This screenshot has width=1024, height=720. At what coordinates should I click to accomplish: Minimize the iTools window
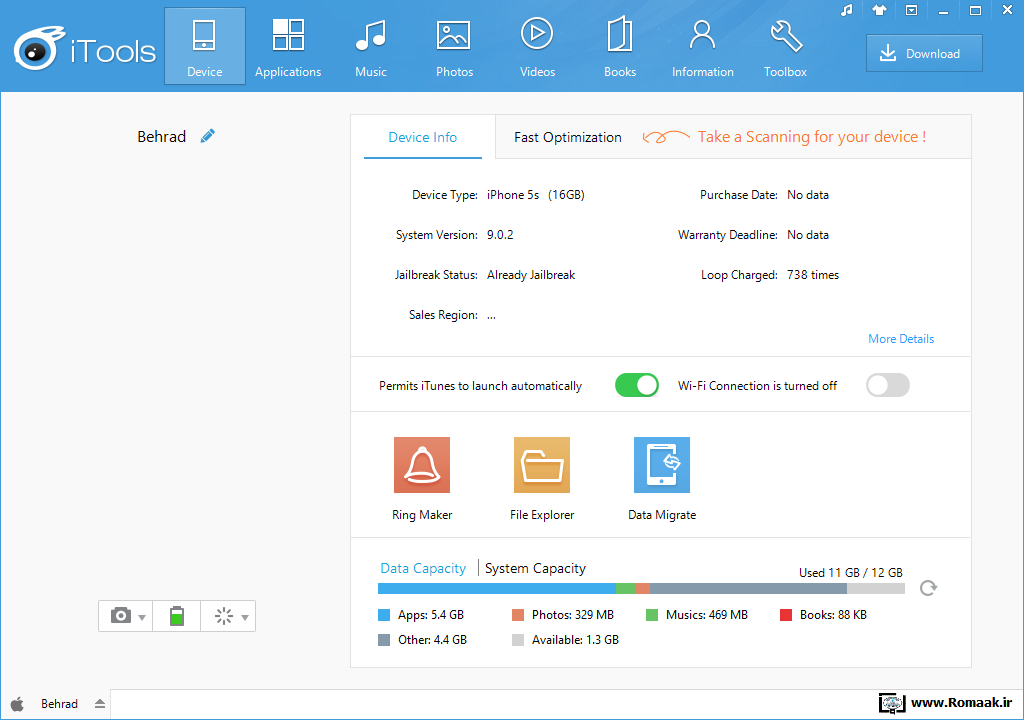pyautogui.click(x=943, y=11)
